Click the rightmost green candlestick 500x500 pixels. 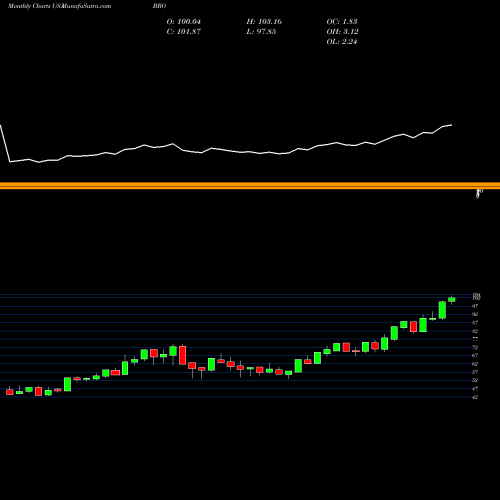coord(452,300)
